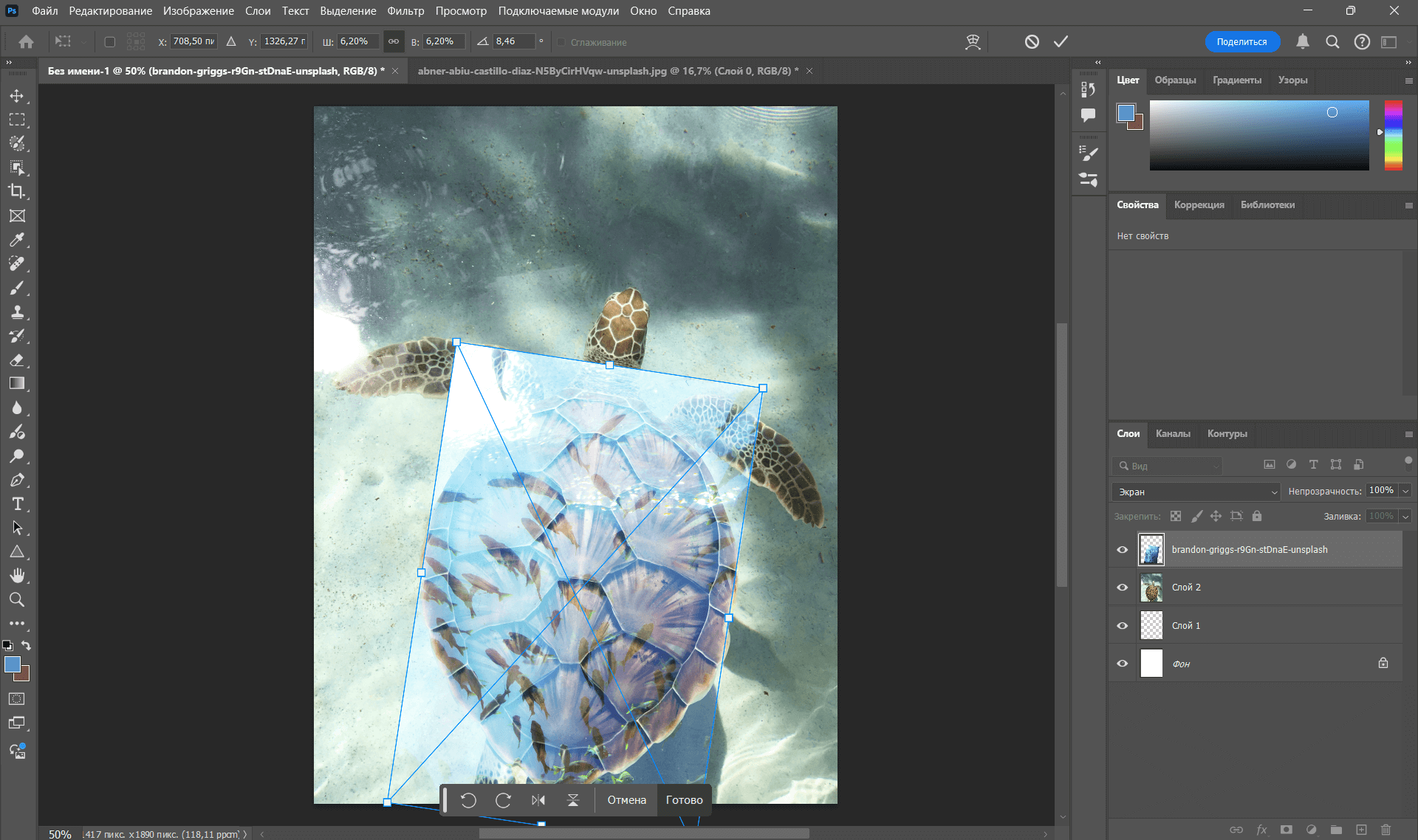The height and width of the screenshot is (840, 1418).
Task: Open the workspace switcher icon
Action: click(1389, 42)
